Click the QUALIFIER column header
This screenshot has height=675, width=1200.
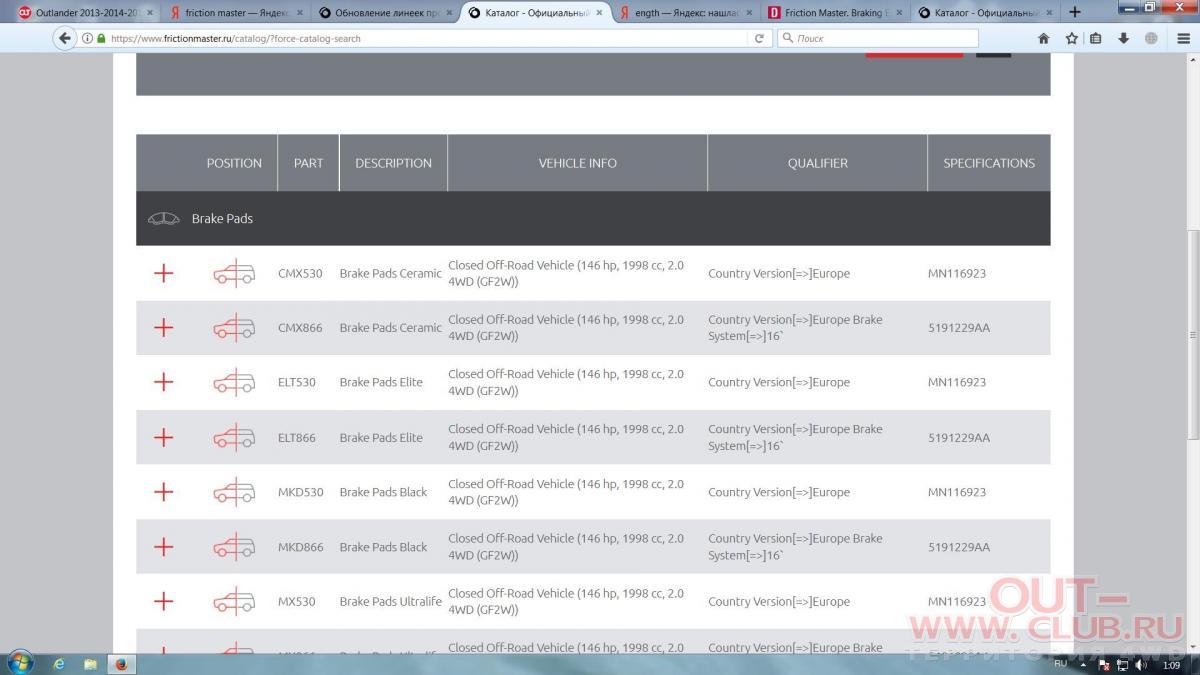click(817, 163)
